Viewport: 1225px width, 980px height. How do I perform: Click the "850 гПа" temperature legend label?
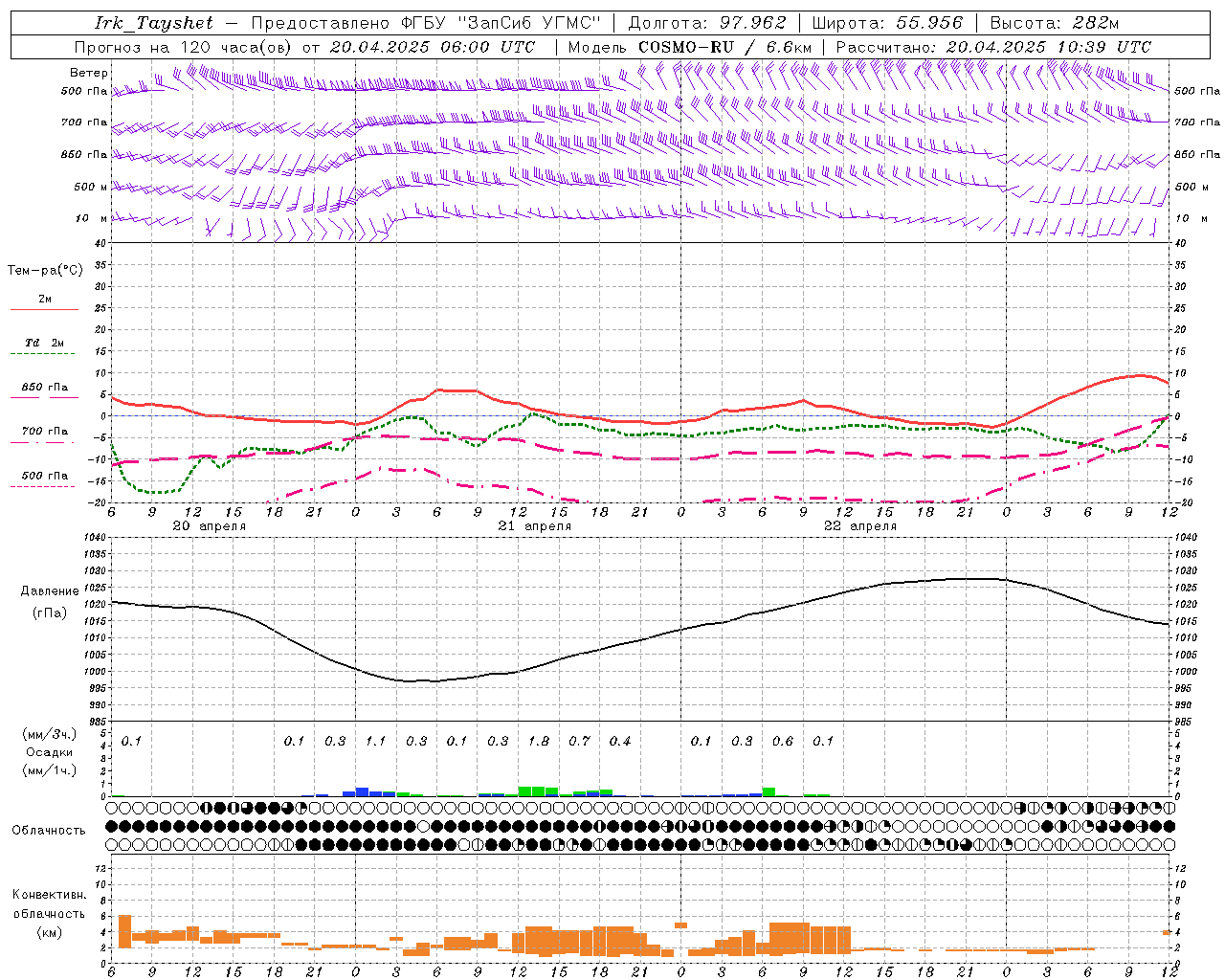click(x=45, y=388)
